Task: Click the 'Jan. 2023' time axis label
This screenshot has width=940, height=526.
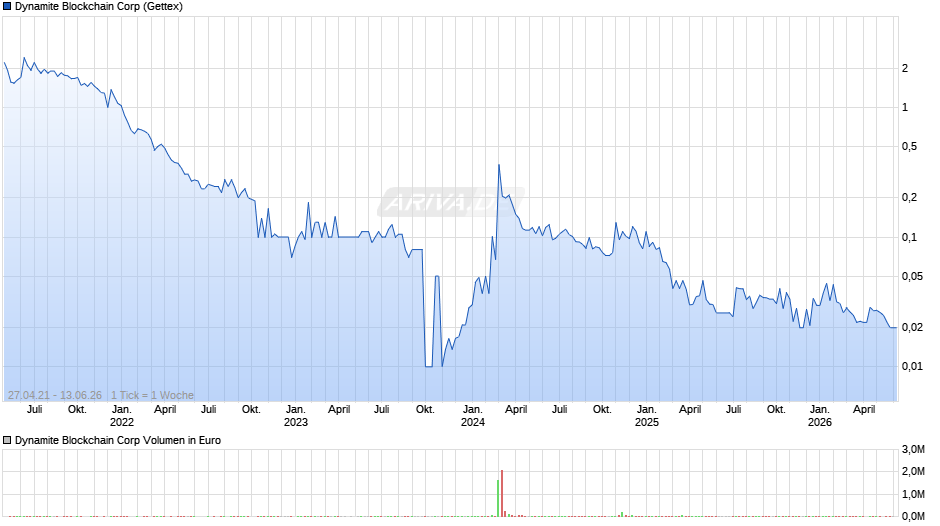Action: [x=296, y=416]
